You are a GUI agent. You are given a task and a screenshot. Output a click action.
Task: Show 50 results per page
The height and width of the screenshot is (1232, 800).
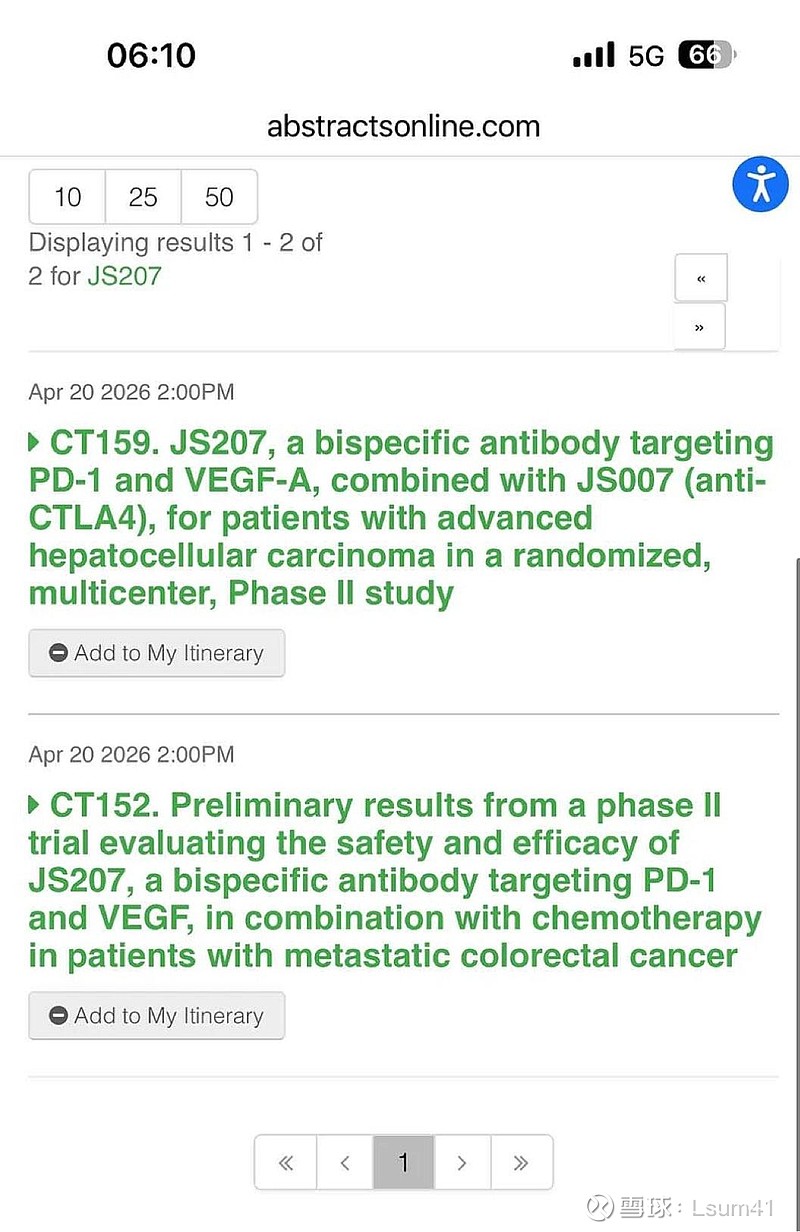pos(219,197)
